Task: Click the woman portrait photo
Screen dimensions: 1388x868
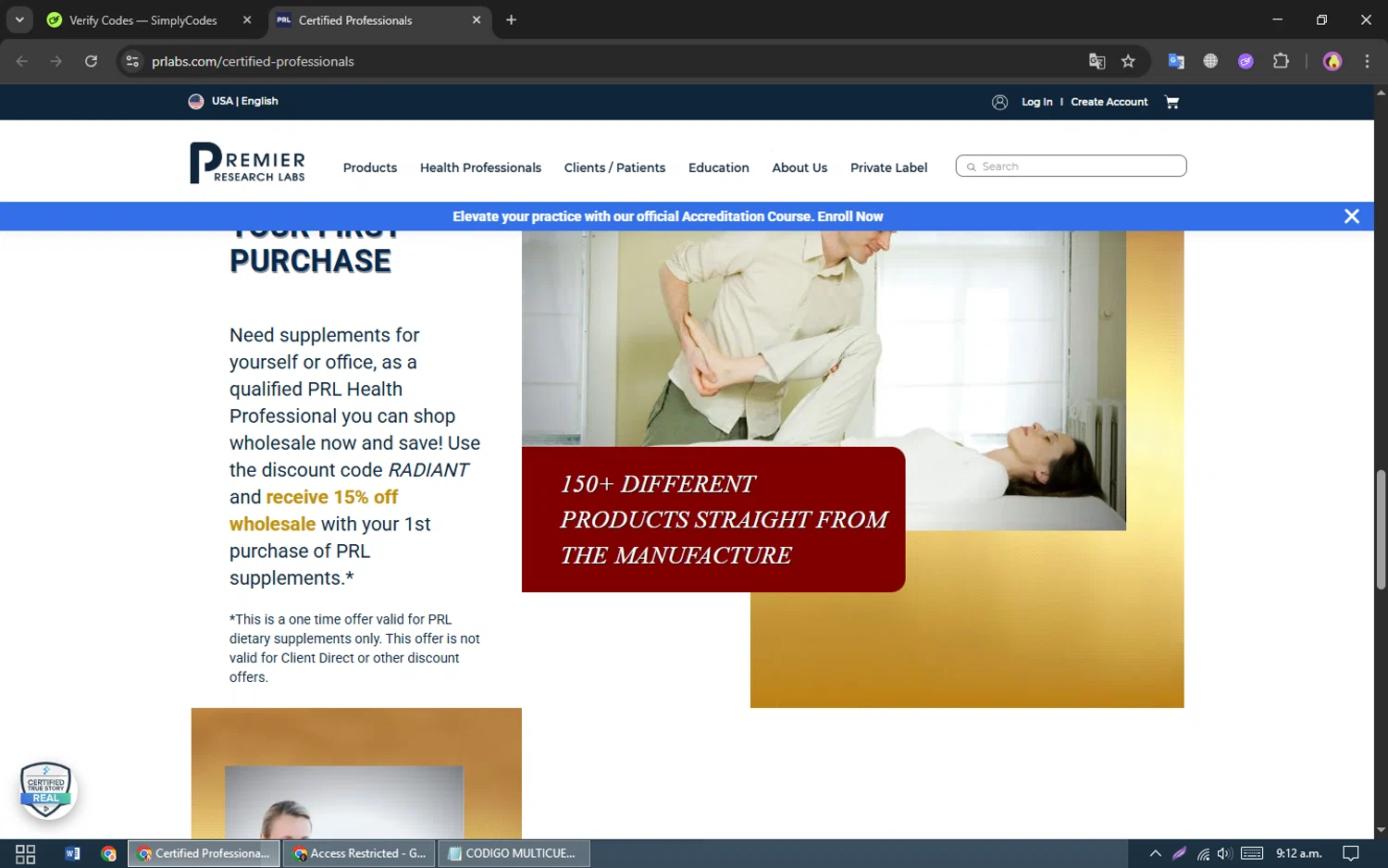Action: tap(344, 801)
